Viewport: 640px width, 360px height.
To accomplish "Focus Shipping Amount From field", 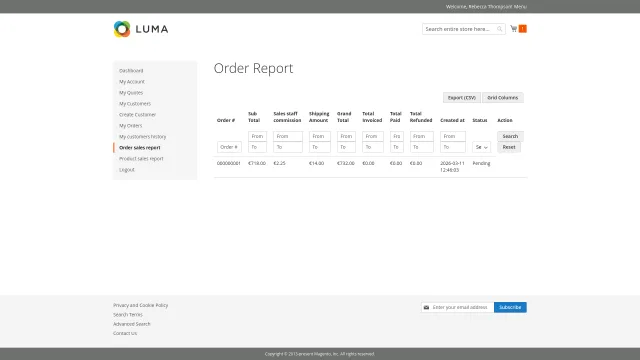I will click(320, 136).
